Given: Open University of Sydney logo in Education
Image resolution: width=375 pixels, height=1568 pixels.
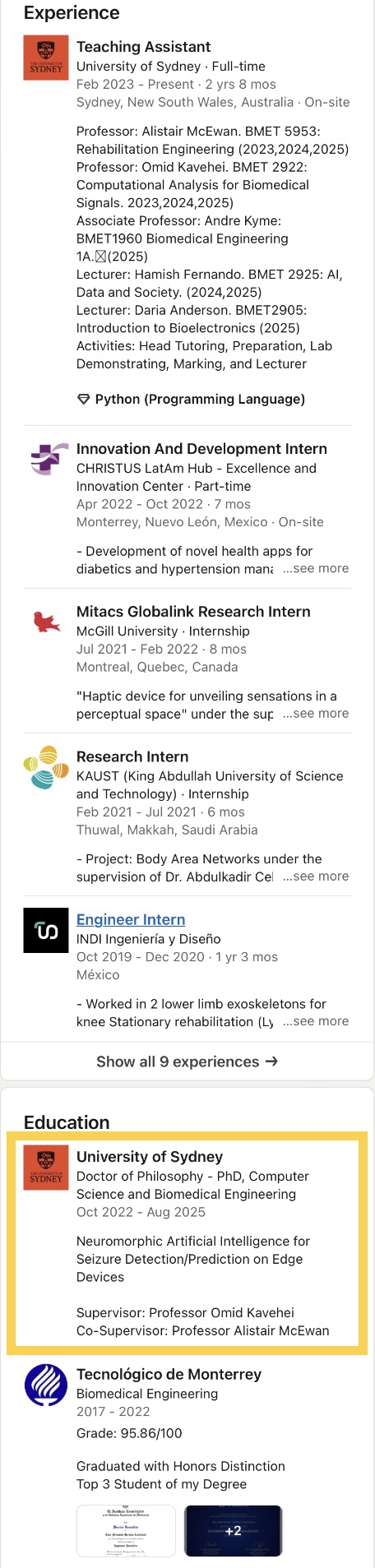Looking at the screenshot, I should click(46, 1168).
